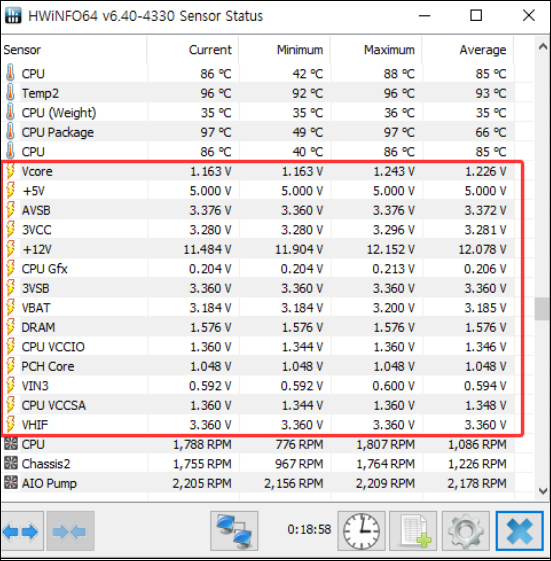Click the VIN3 voltage bolt icon
Screen dimensions: 551x561
click(11, 386)
